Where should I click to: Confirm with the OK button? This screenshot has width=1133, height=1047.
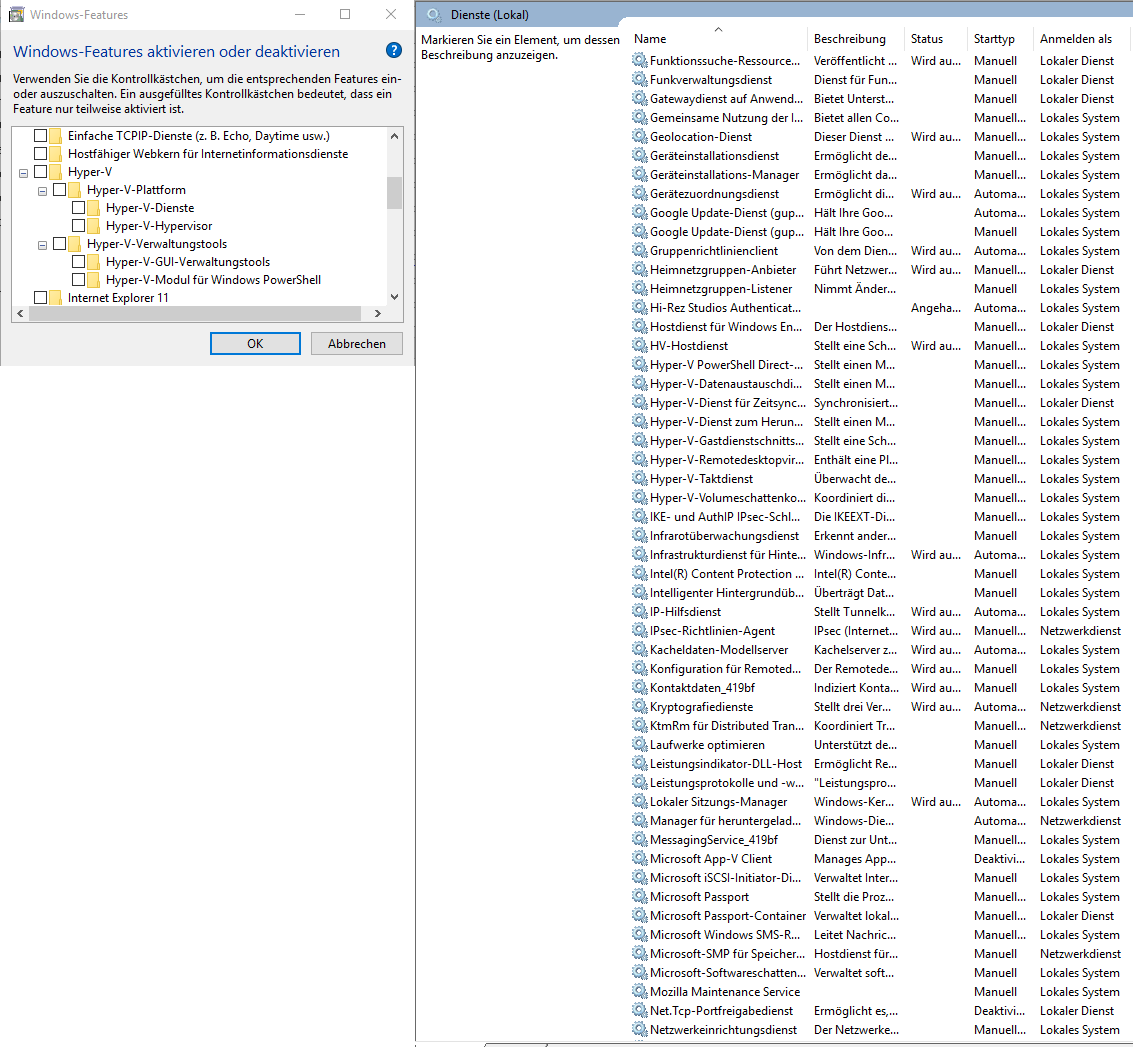[255, 343]
